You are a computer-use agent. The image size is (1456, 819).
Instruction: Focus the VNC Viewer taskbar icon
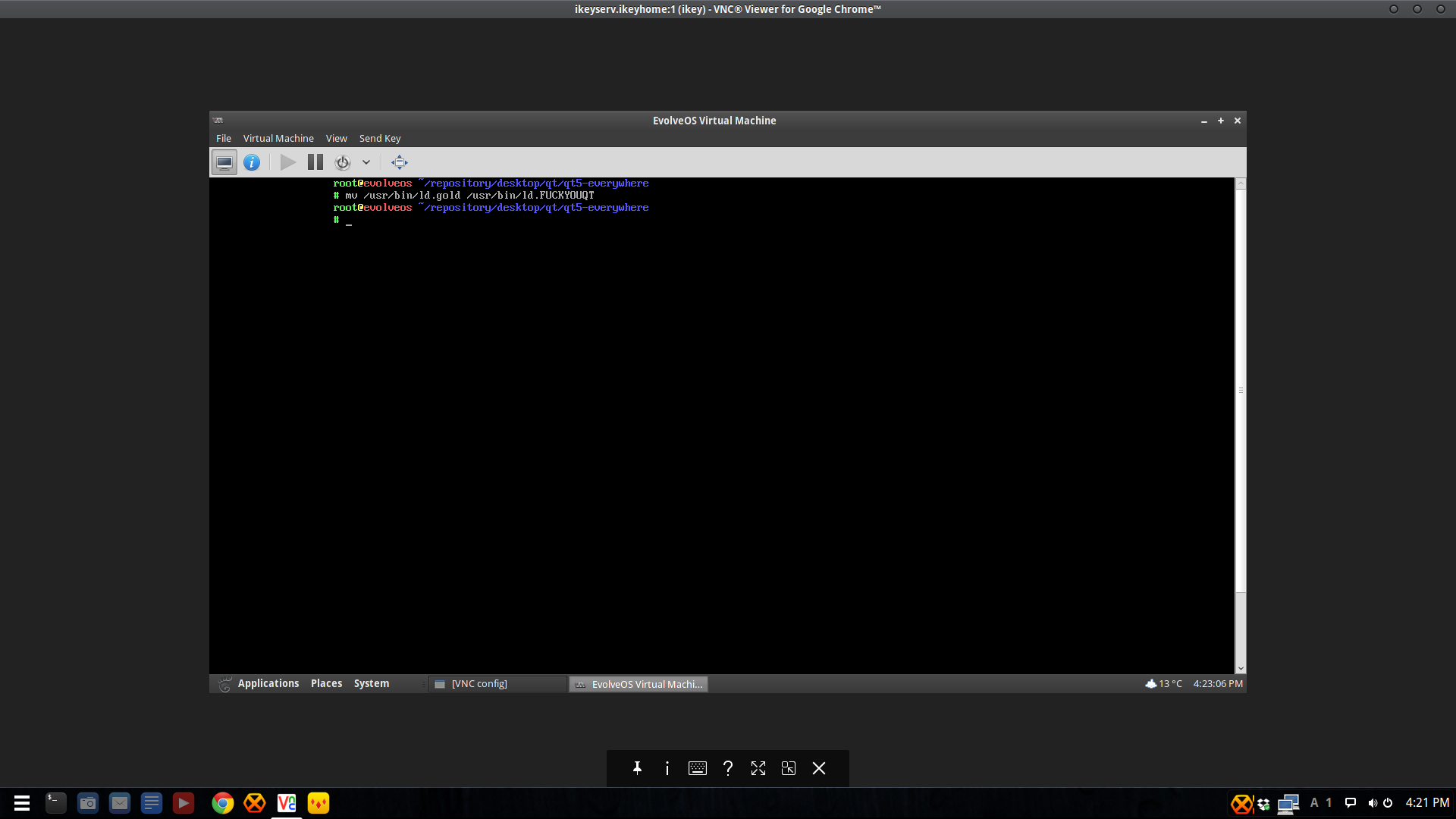pos(287,803)
